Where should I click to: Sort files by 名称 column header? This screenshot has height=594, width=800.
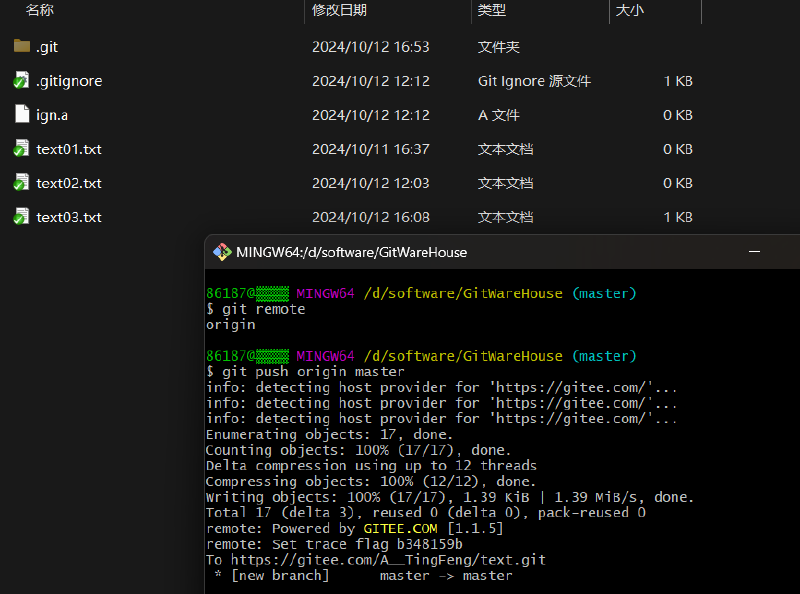tap(40, 10)
